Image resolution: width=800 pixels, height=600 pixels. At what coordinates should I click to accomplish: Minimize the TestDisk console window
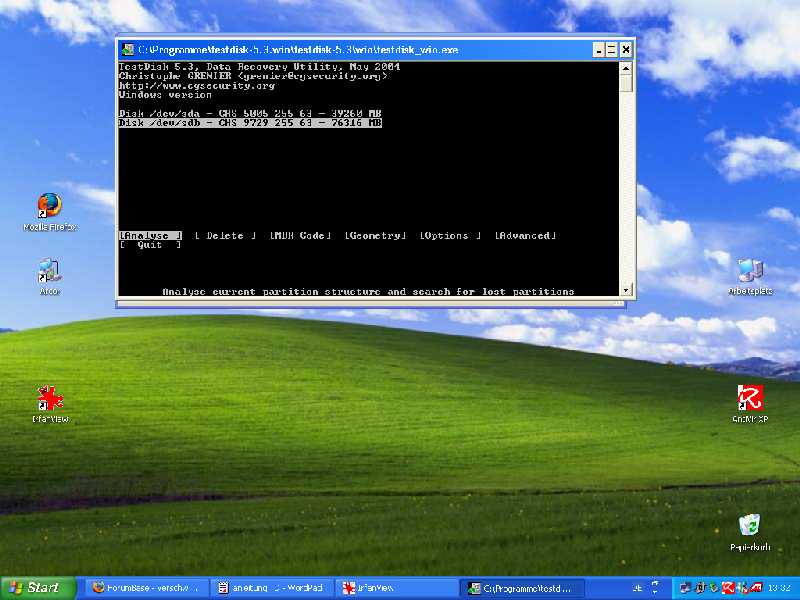[x=599, y=50]
